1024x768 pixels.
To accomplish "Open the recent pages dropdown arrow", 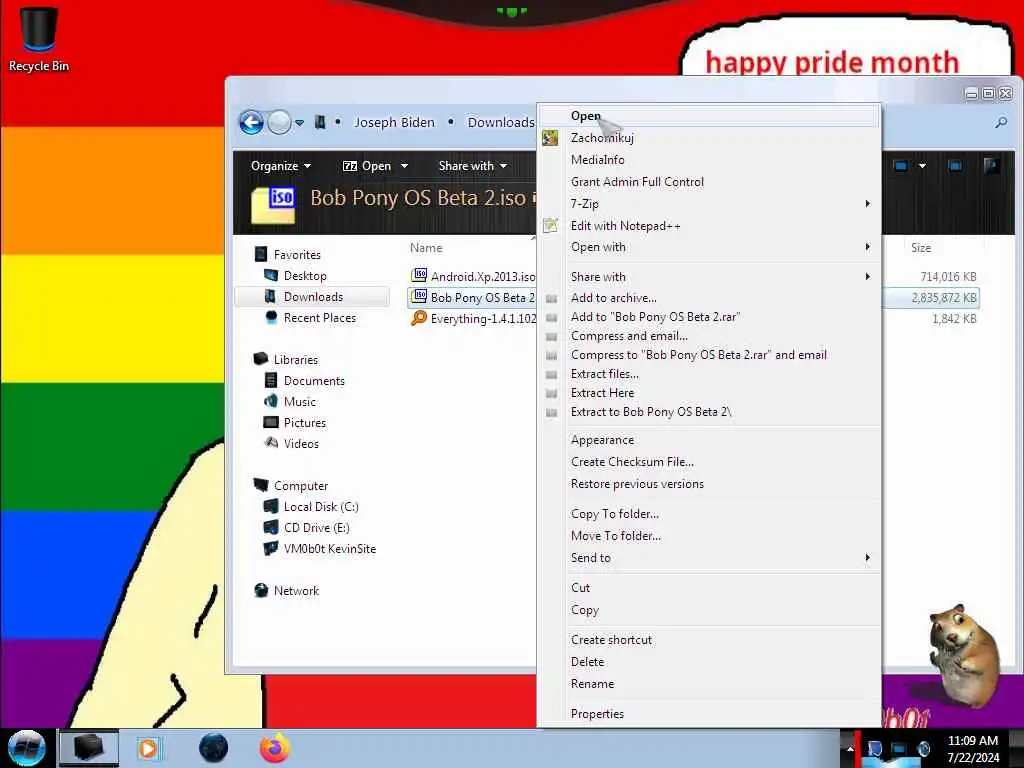I will [299, 122].
